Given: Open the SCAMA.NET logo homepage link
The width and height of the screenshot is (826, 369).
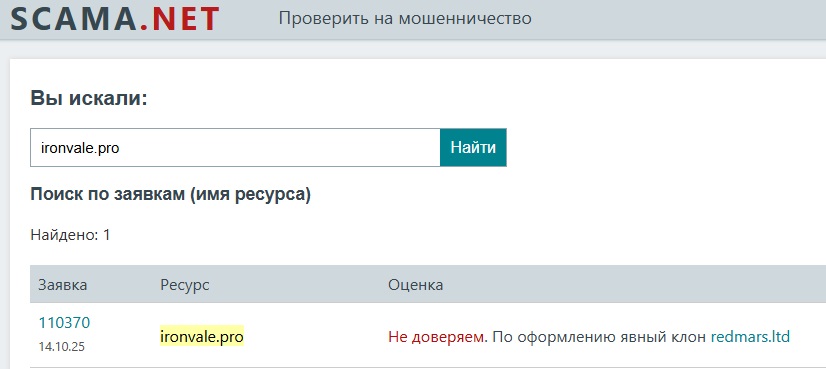Looking at the screenshot, I should point(115,18).
